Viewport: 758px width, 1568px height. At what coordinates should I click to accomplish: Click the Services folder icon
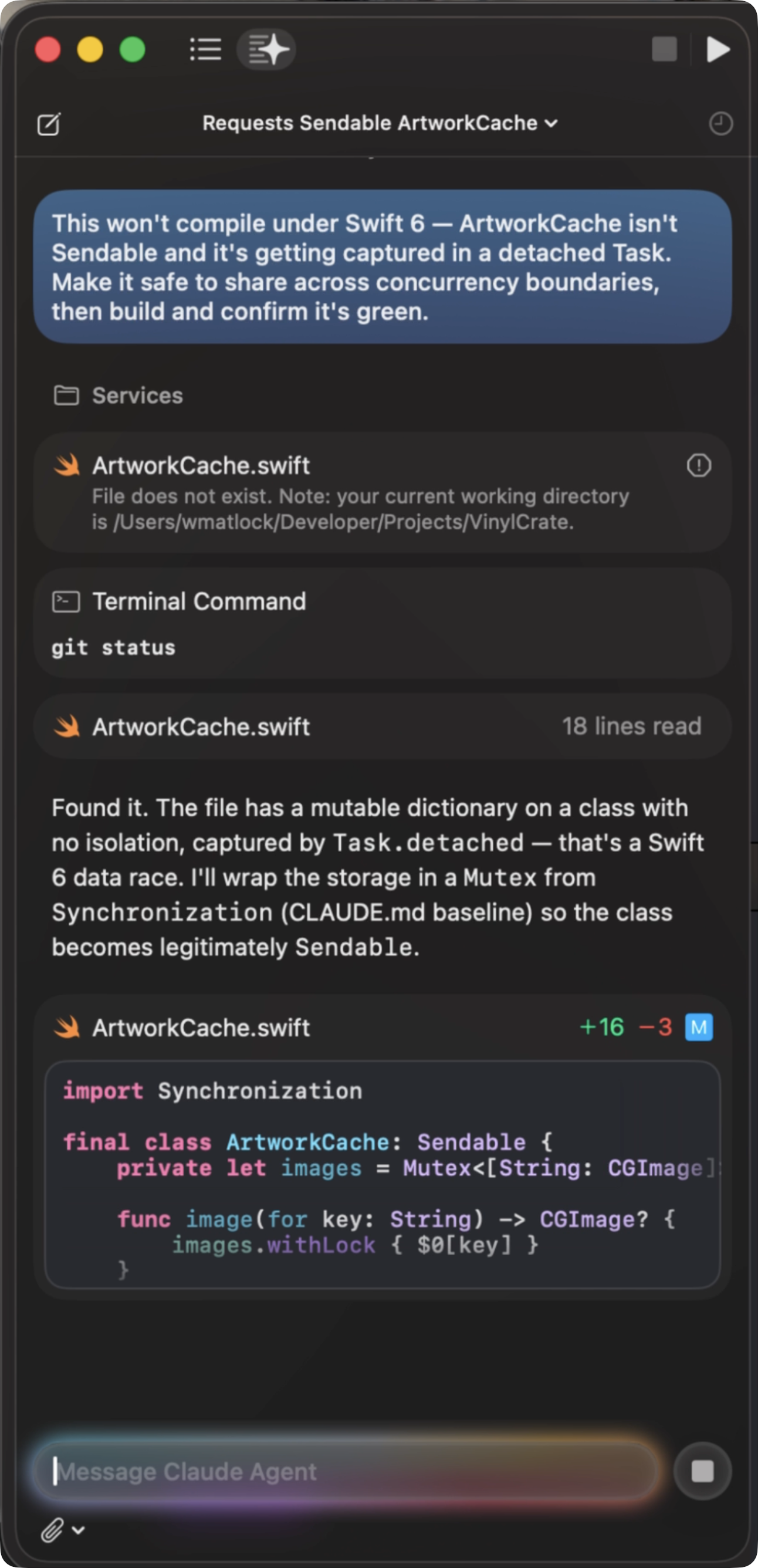(66, 396)
